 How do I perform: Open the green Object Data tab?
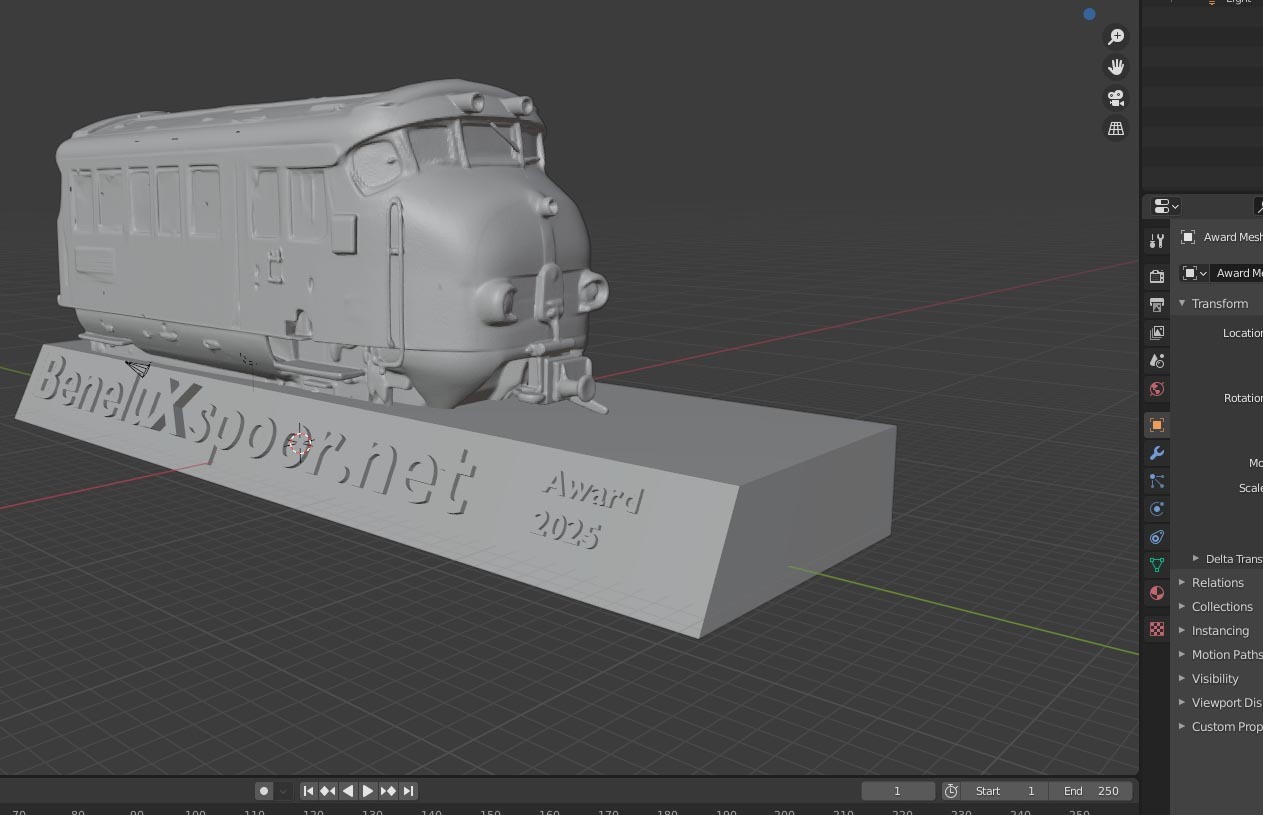(x=1157, y=565)
